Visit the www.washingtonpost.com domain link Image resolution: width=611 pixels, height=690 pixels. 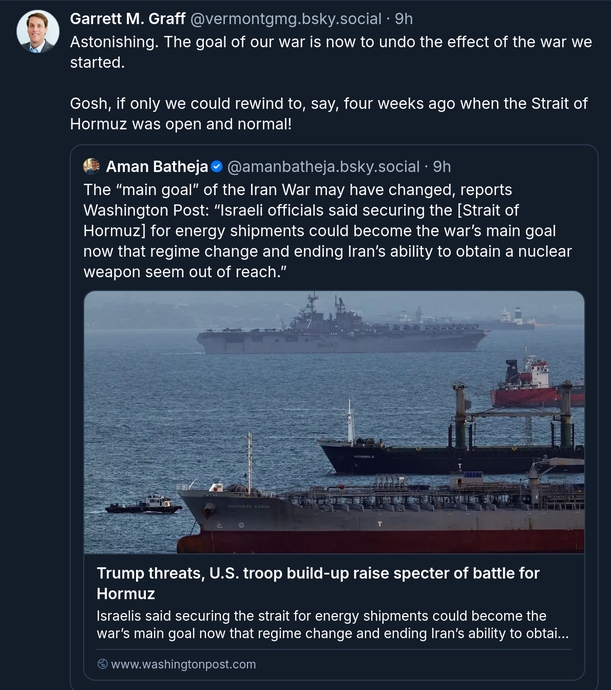click(183, 664)
